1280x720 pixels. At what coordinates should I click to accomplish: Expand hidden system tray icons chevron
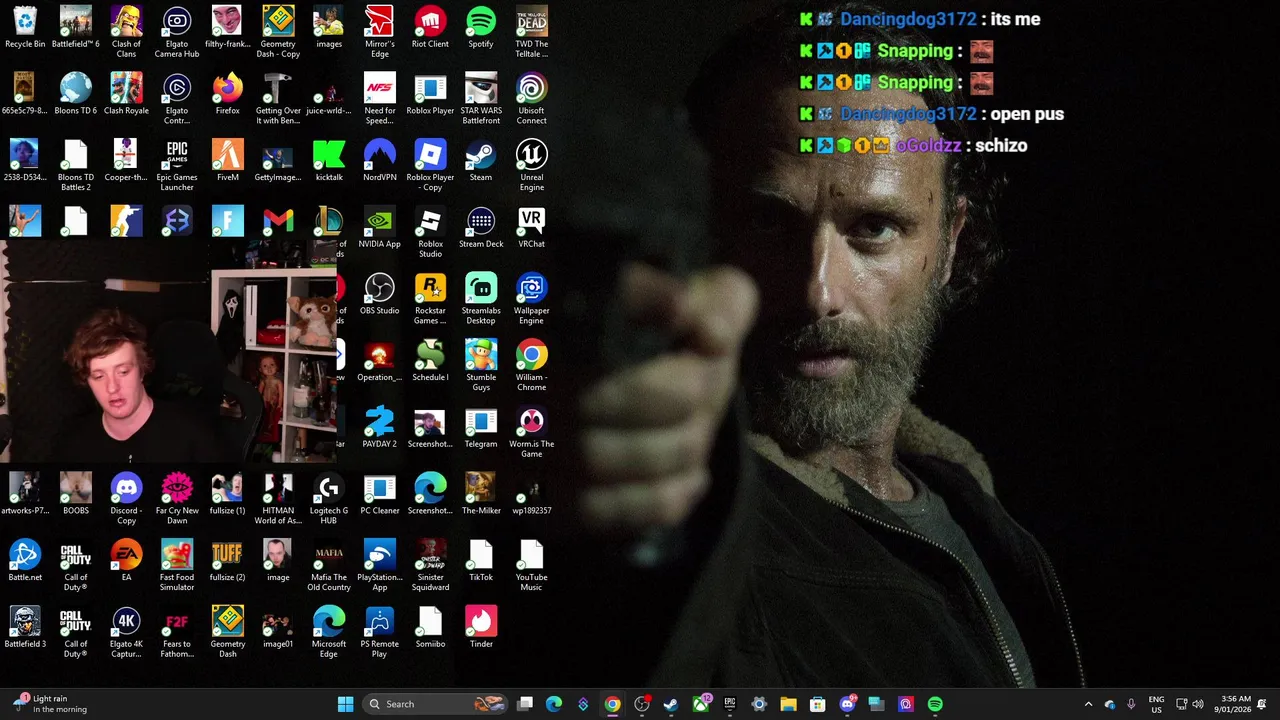click(x=1088, y=704)
